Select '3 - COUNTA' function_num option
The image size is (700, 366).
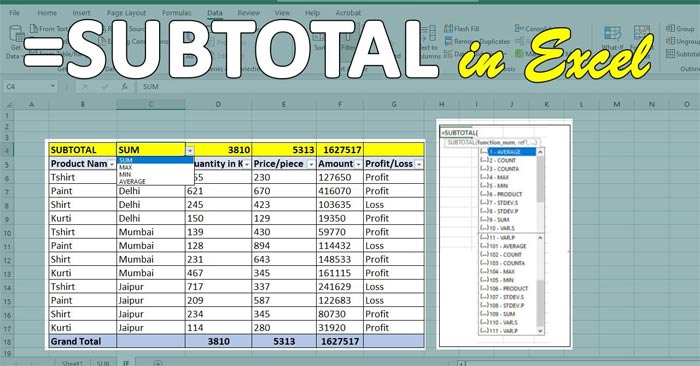(x=508, y=169)
